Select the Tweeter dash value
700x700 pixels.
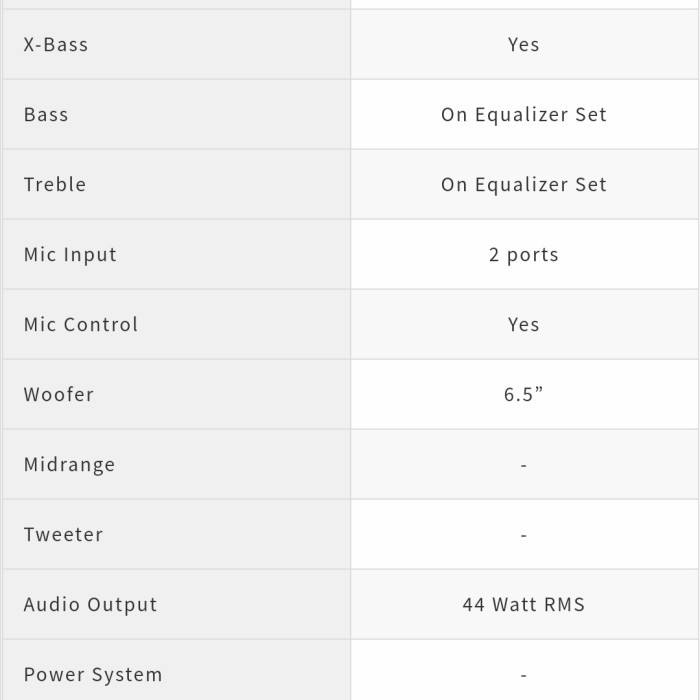pos(524,535)
